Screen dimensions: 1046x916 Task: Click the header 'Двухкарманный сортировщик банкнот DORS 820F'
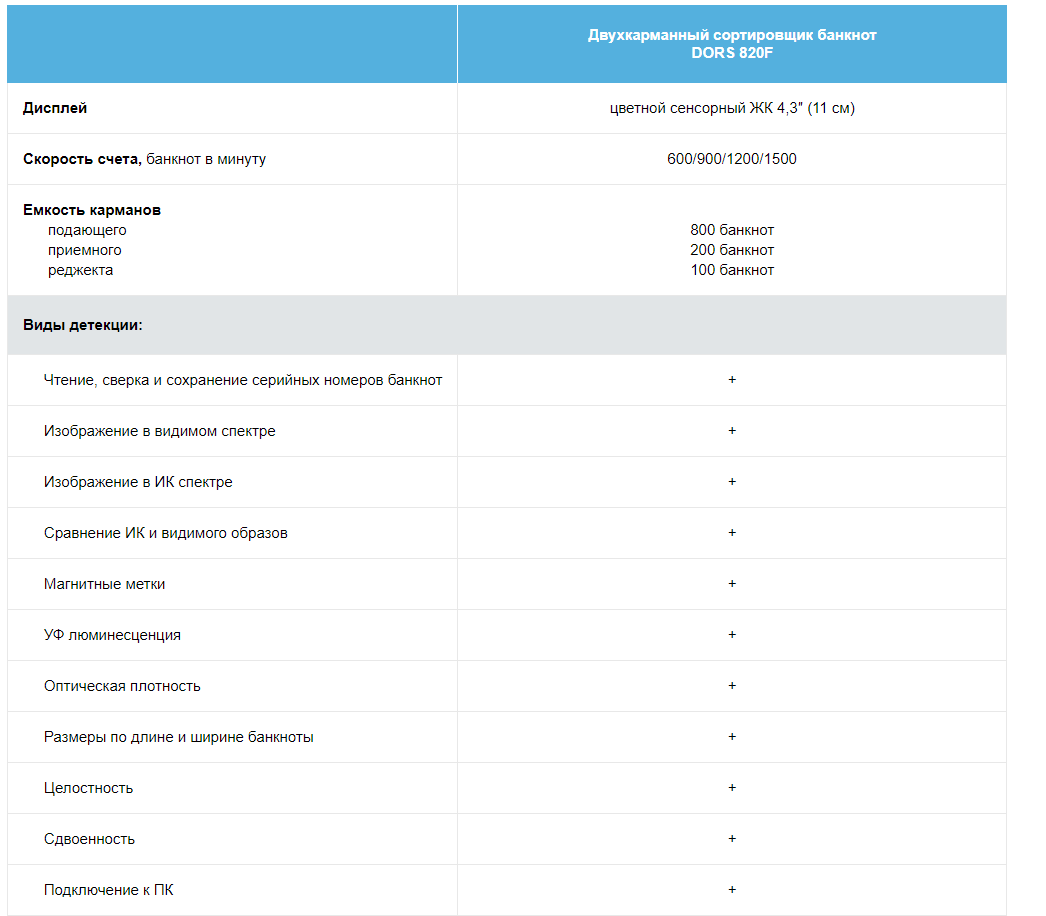pyautogui.click(x=732, y=44)
